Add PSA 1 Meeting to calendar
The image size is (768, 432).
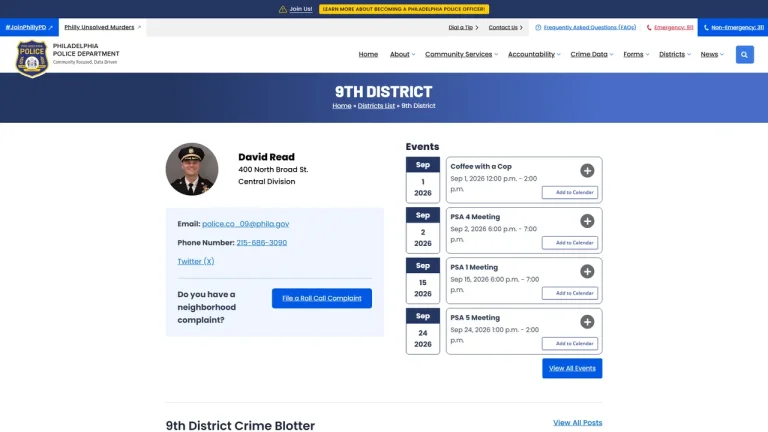coord(570,293)
